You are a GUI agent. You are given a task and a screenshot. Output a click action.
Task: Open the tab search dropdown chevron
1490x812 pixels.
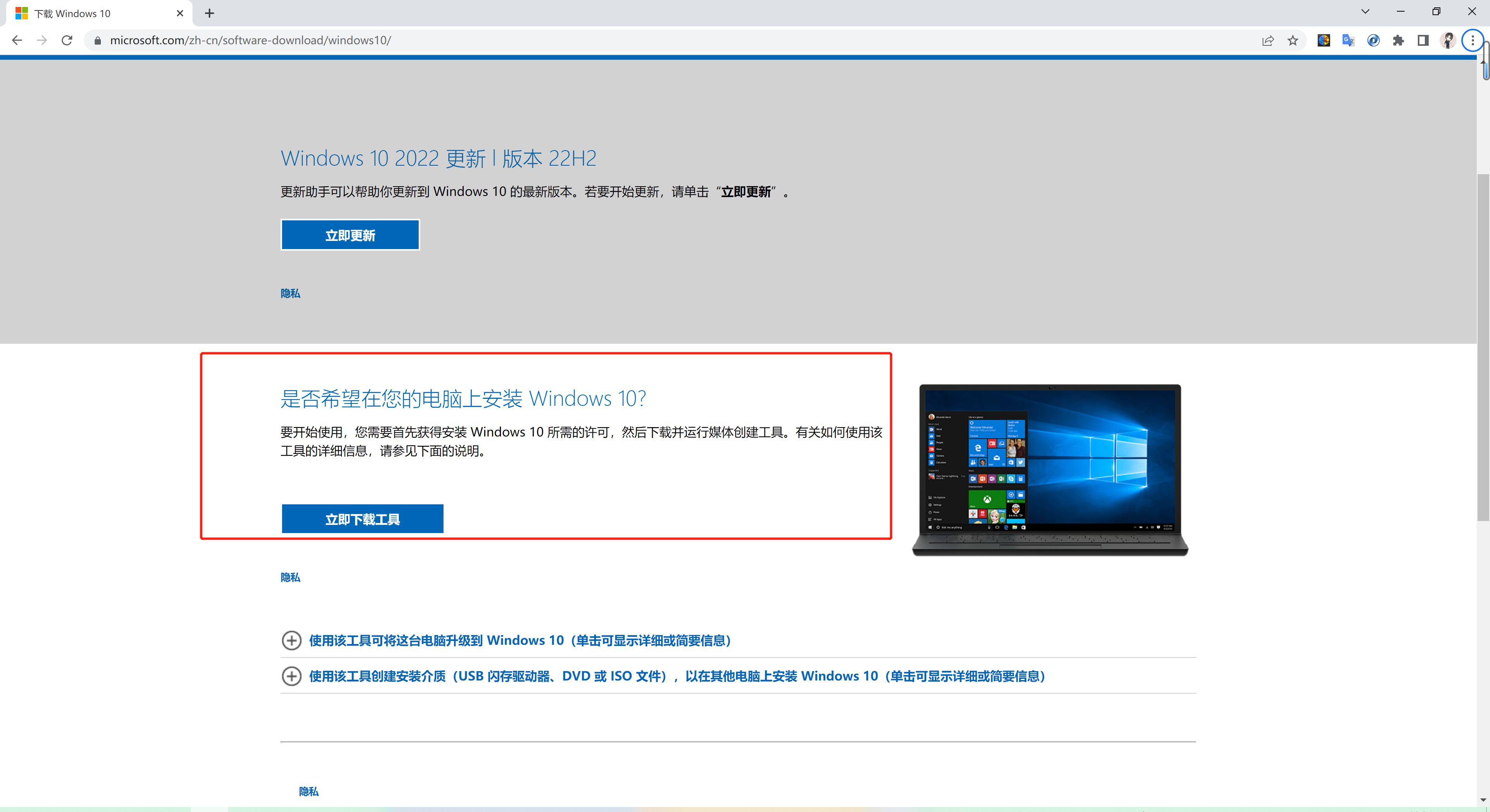(x=1365, y=12)
